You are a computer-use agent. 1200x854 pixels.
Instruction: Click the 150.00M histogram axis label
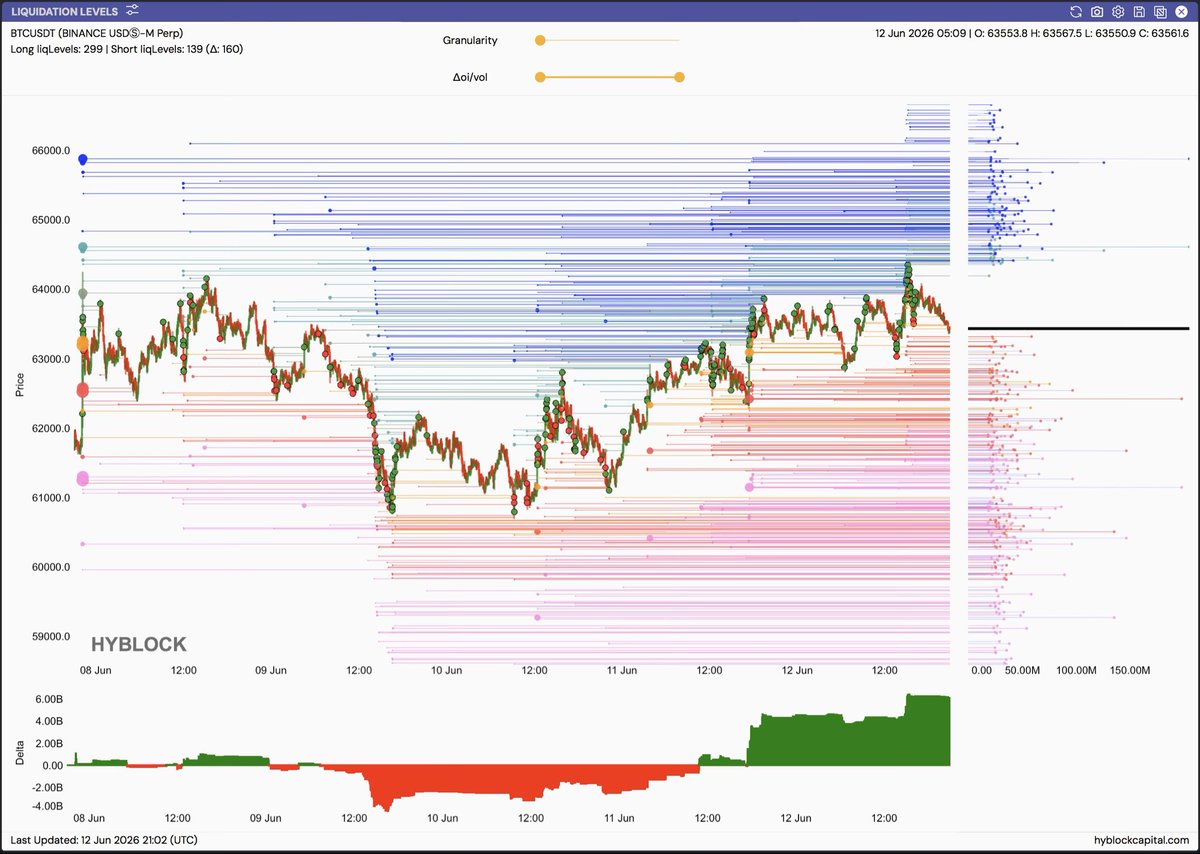tap(1131, 670)
